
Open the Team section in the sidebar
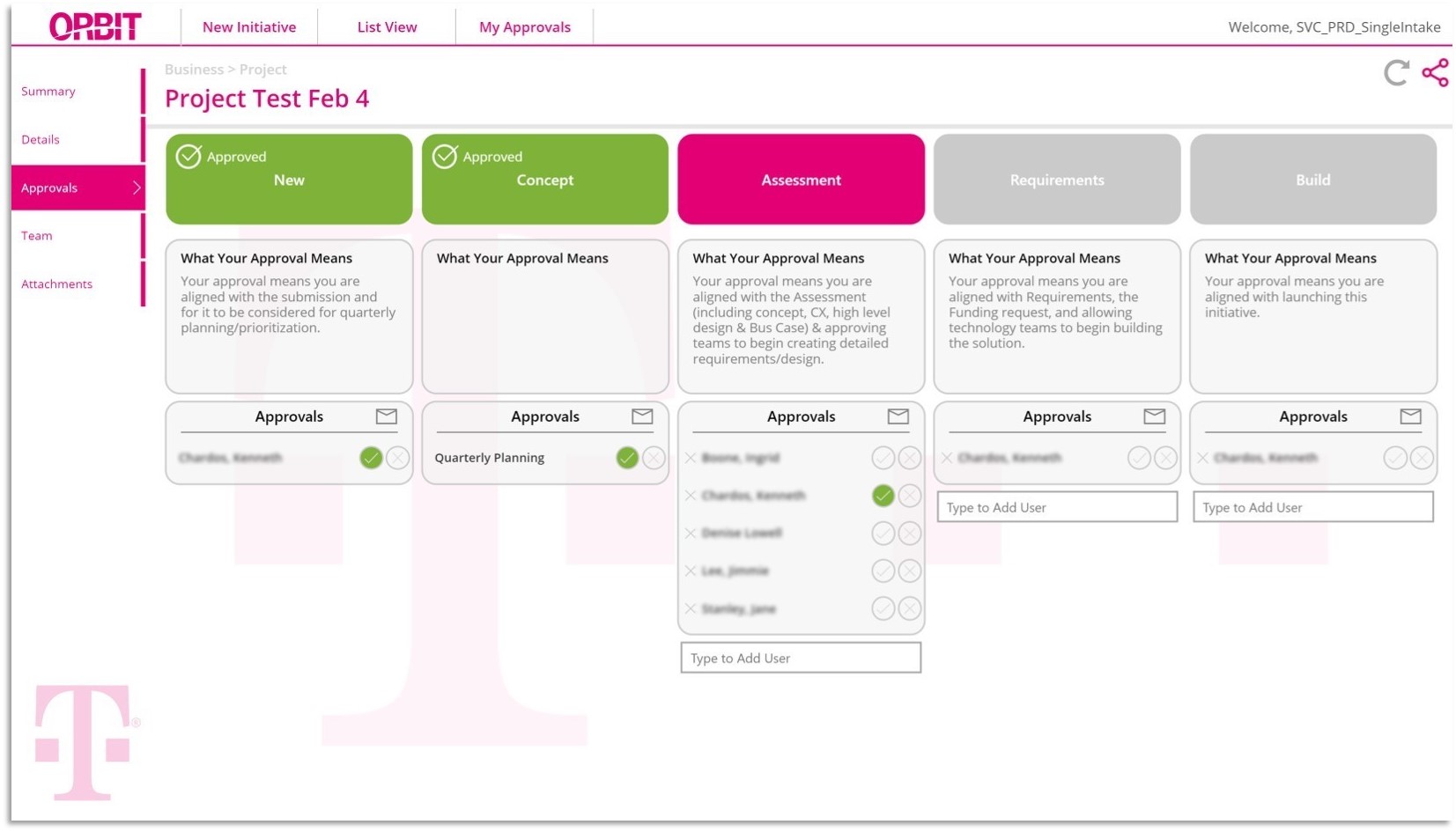[x=36, y=235]
